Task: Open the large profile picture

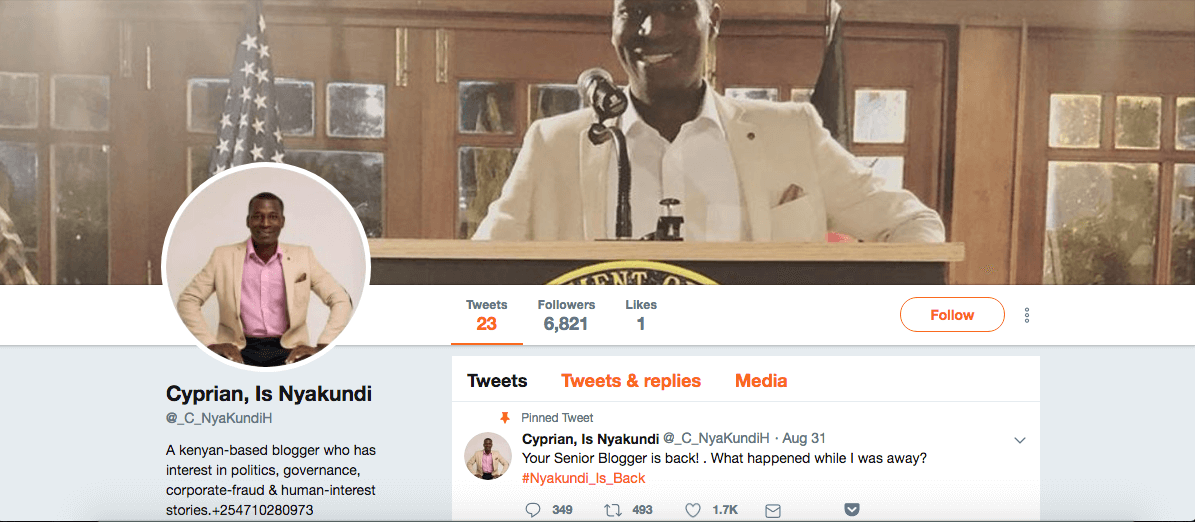Action: [266, 266]
